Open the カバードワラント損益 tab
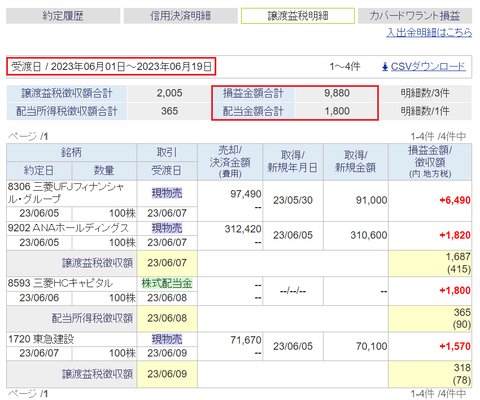Image resolution: width=480 pixels, height=400 pixels. tap(415, 16)
